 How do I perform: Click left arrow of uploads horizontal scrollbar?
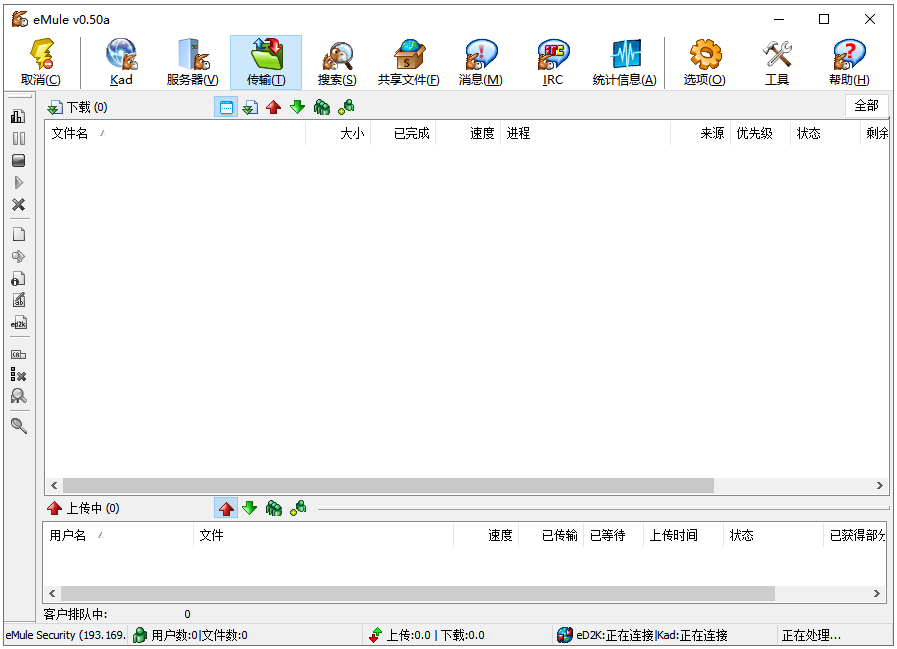[x=52, y=593]
